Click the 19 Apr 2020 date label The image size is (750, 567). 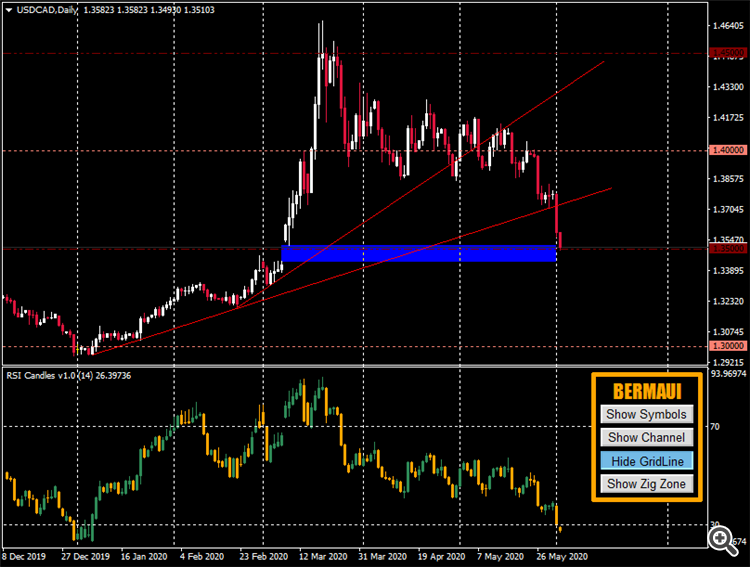coord(441,556)
